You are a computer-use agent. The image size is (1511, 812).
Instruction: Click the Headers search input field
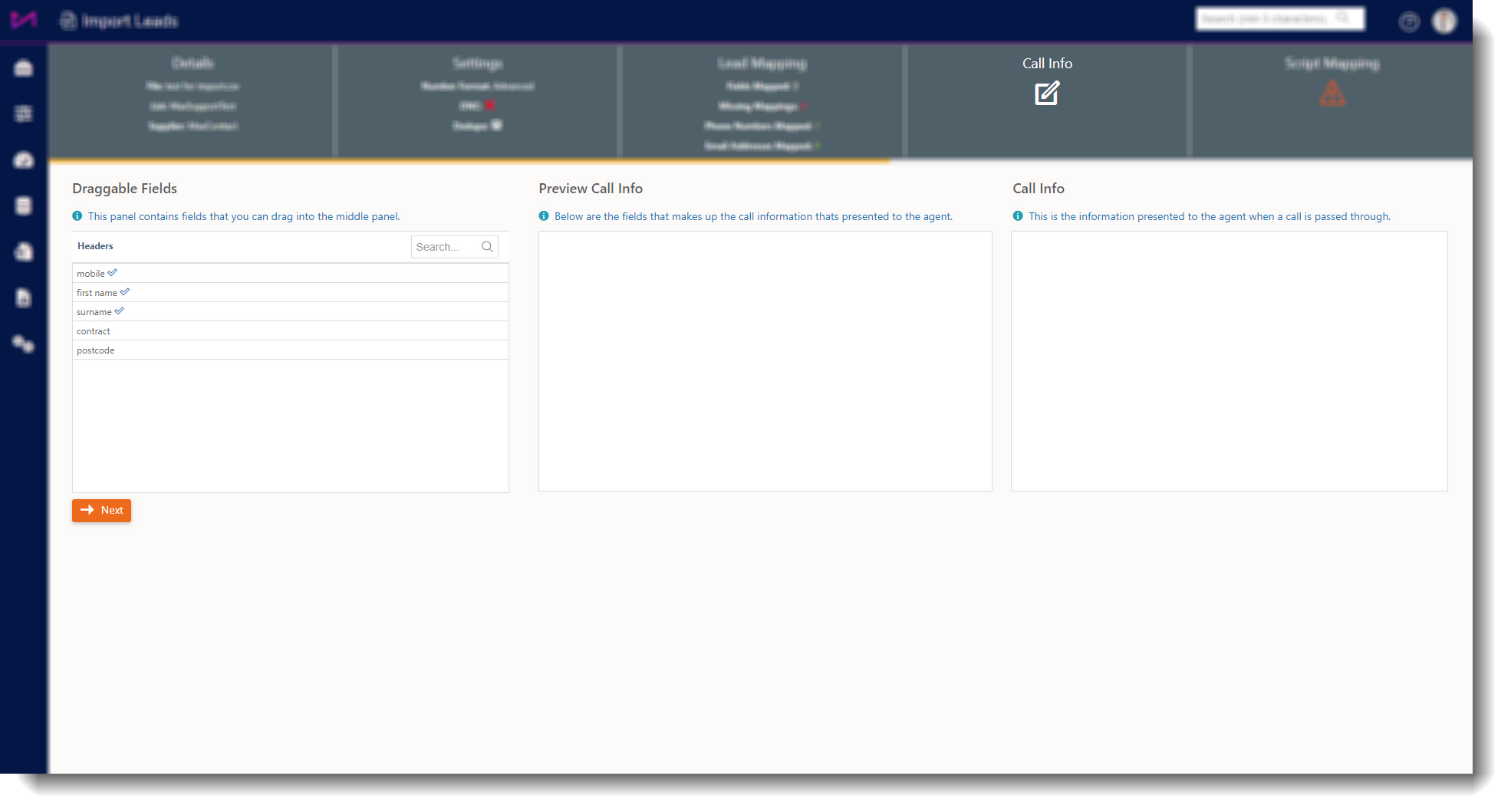[x=454, y=247]
